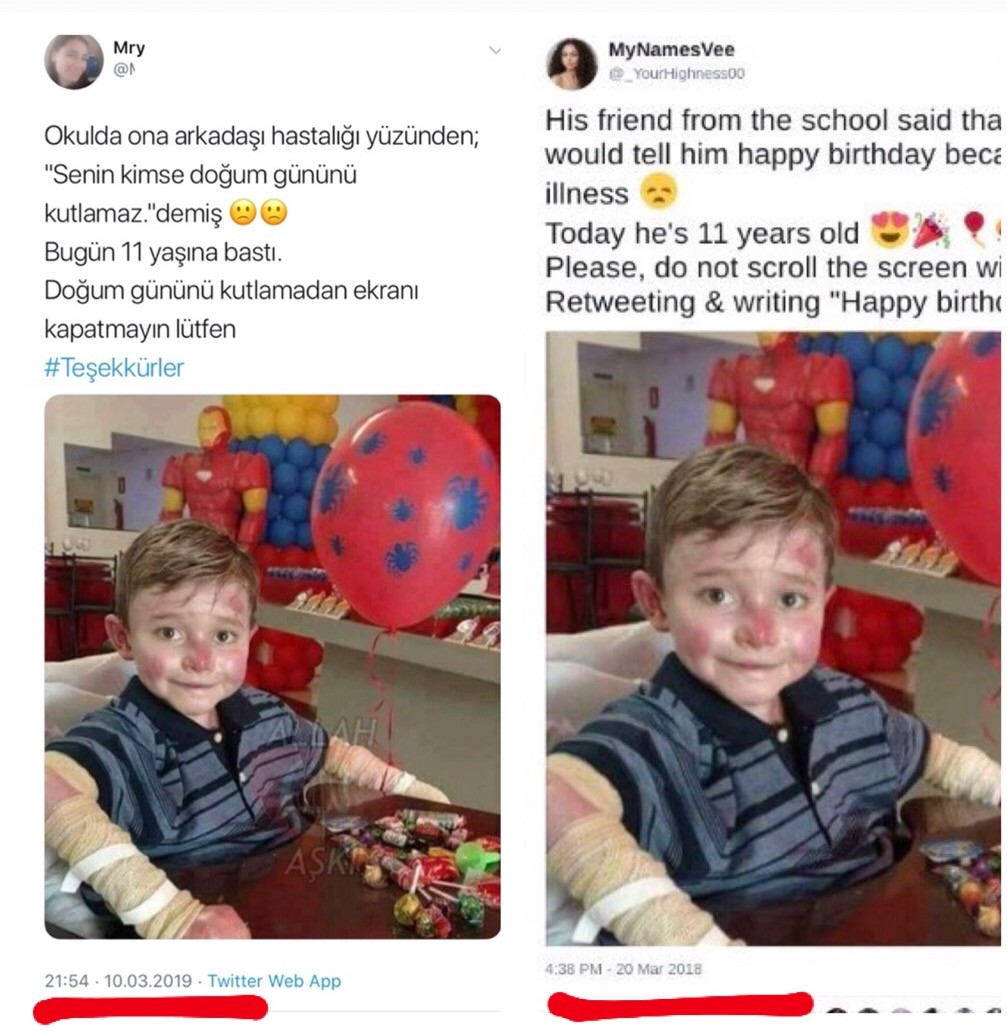This screenshot has height=1031, width=1007.
Task: Click the MyNamesVee display name
Action: point(671,49)
